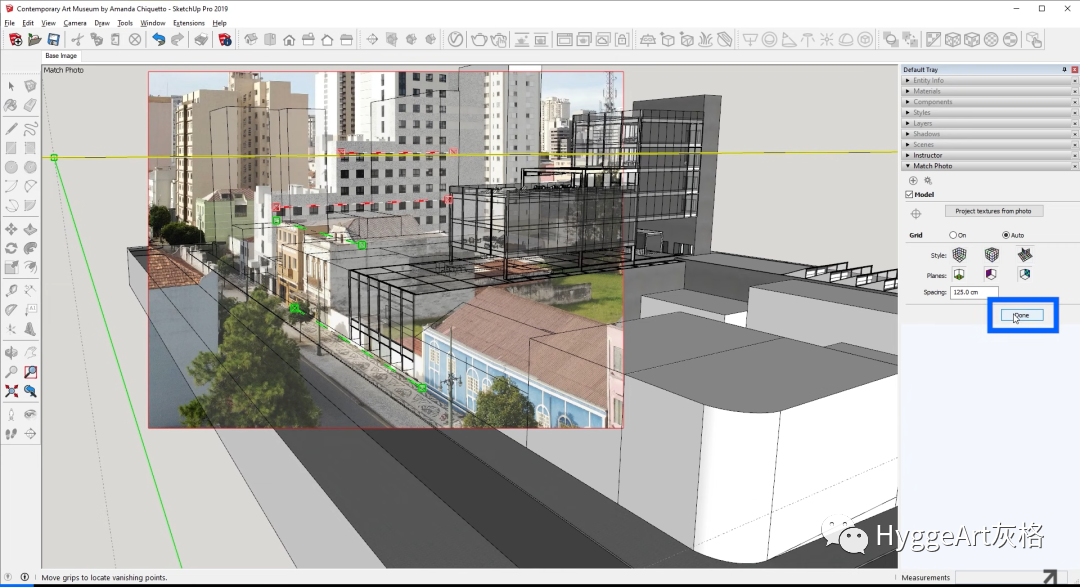Toggle the third Planes option

[1025, 274]
